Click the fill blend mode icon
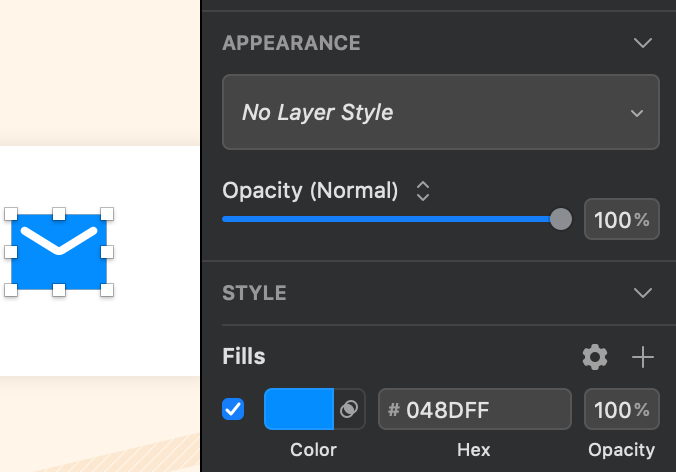 coord(349,409)
